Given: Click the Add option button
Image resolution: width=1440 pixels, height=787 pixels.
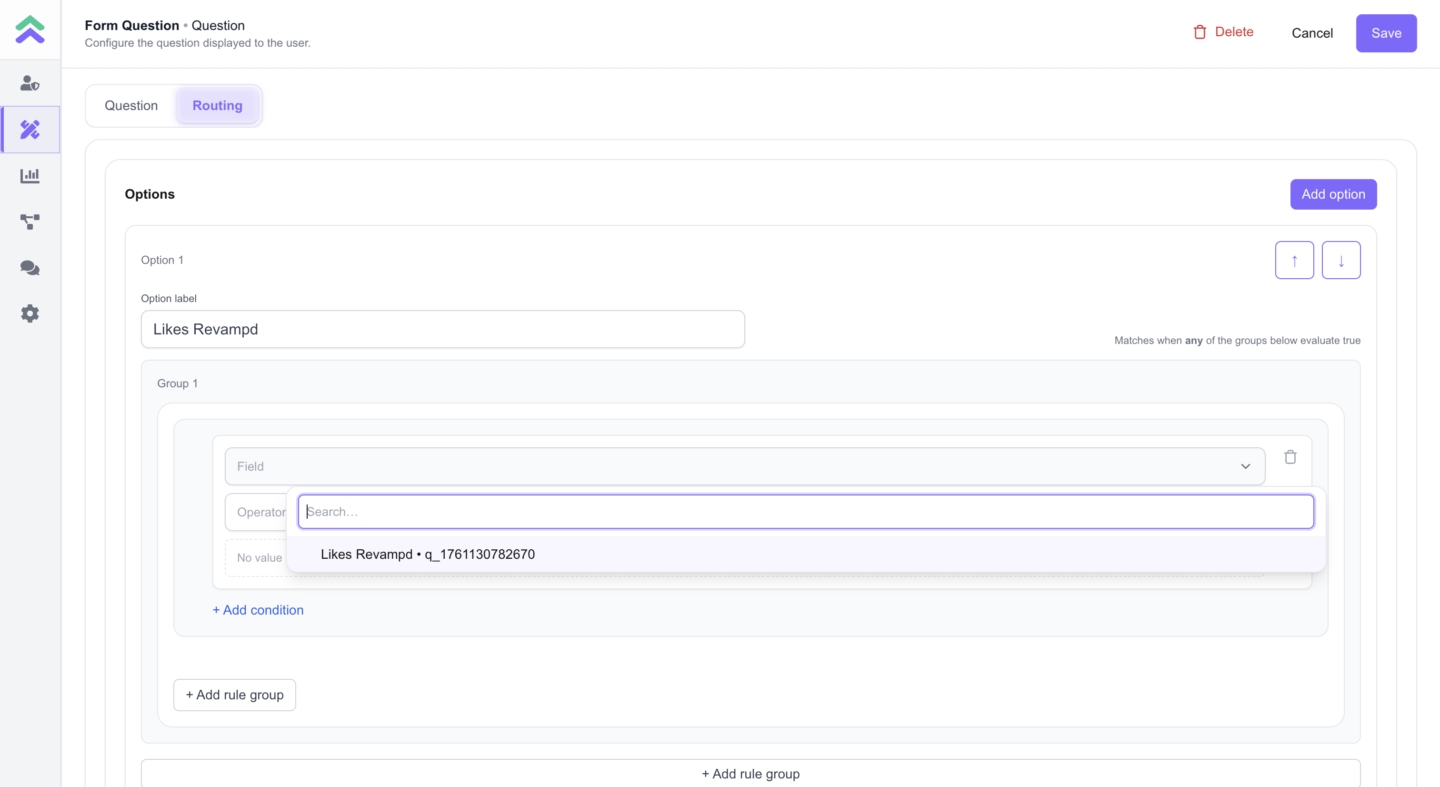Looking at the screenshot, I should click(x=1332, y=194).
